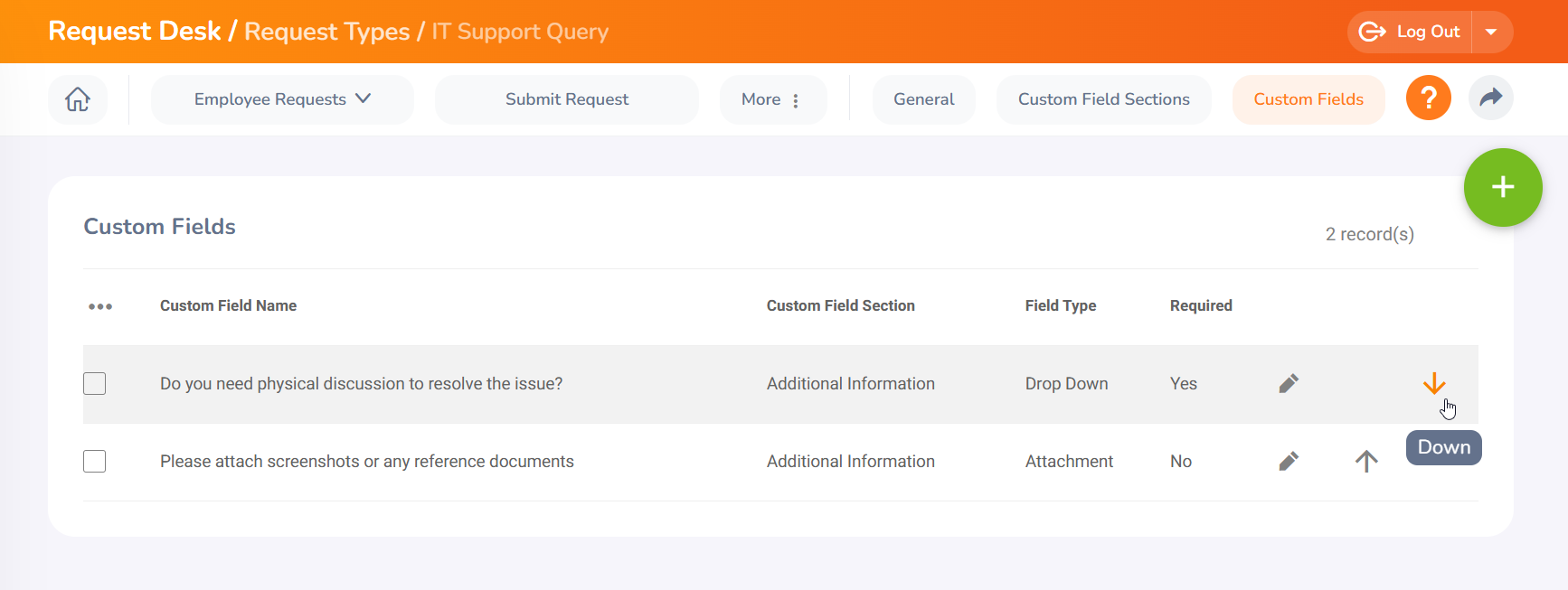This screenshot has height=590, width=1568.
Task: Move the attach screenshots field up
Action: pyautogui.click(x=1366, y=462)
